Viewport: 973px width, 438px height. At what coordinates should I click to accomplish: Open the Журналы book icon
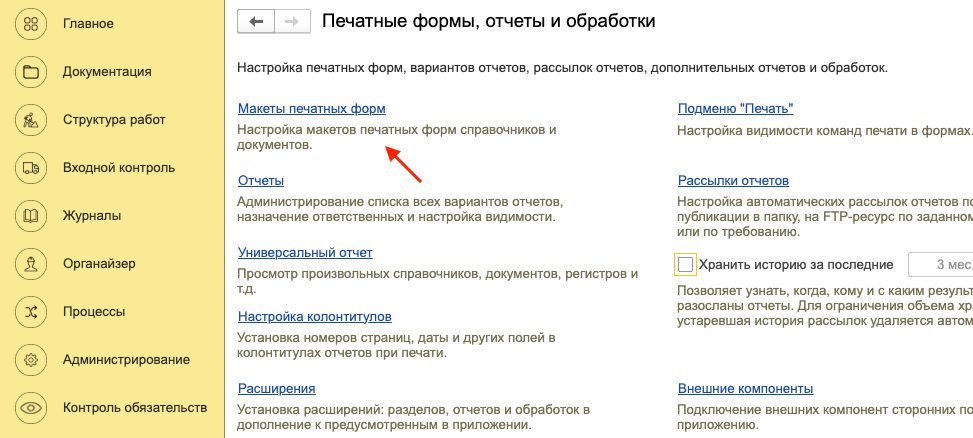pos(31,215)
